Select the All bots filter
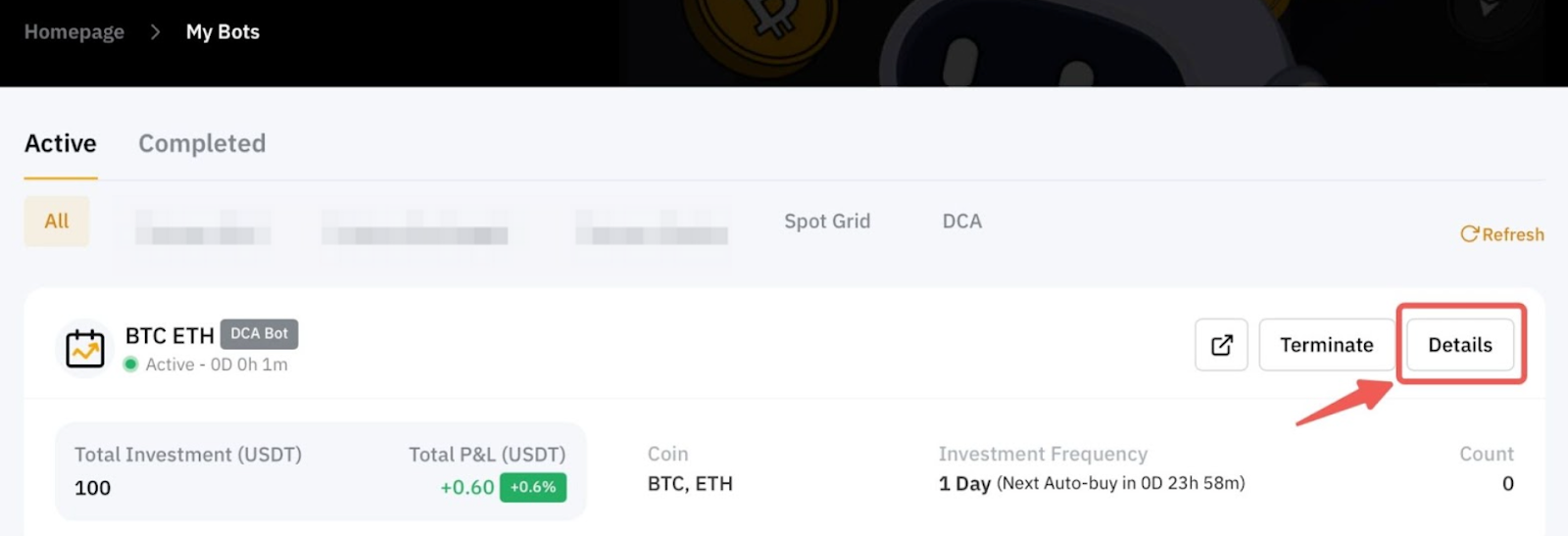1568x536 pixels. pos(57,221)
